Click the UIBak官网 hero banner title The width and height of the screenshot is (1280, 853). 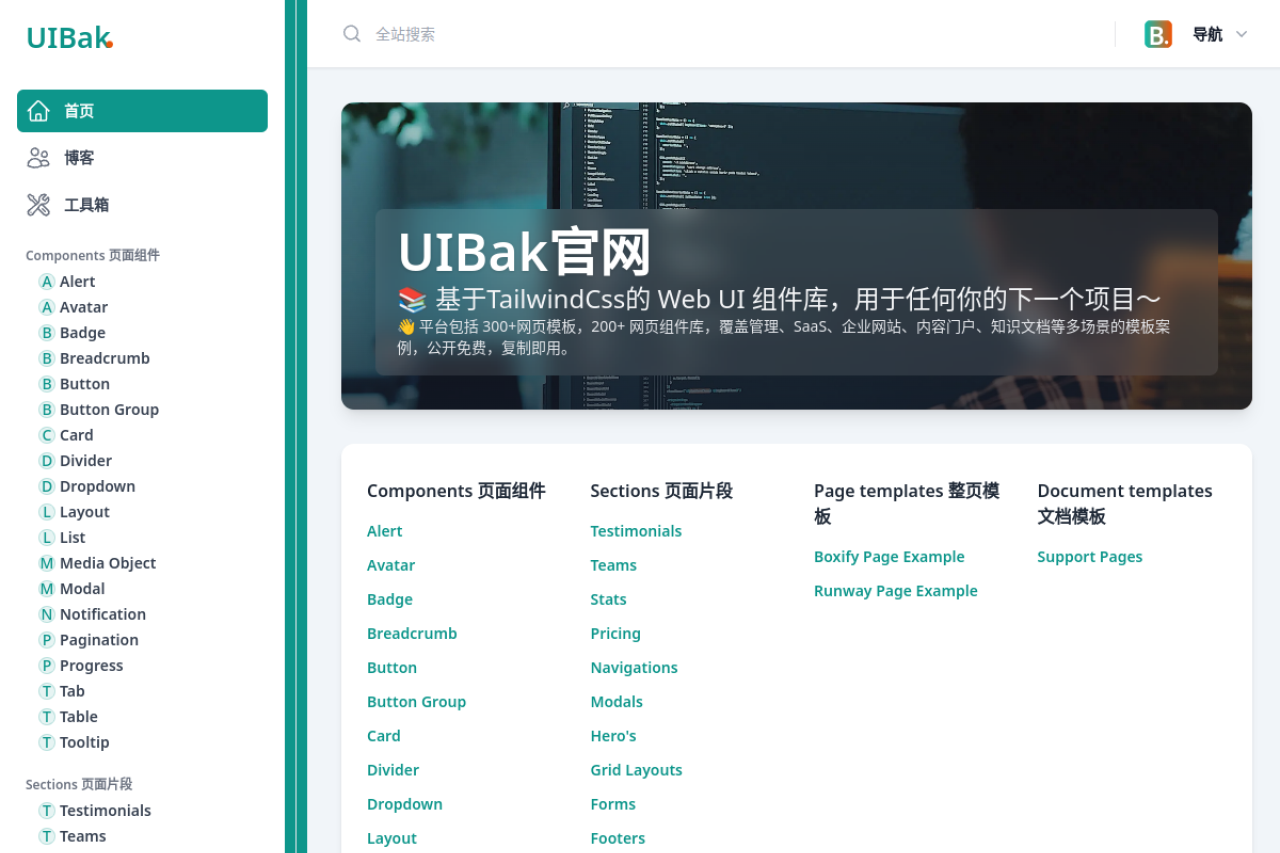pyautogui.click(x=525, y=253)
